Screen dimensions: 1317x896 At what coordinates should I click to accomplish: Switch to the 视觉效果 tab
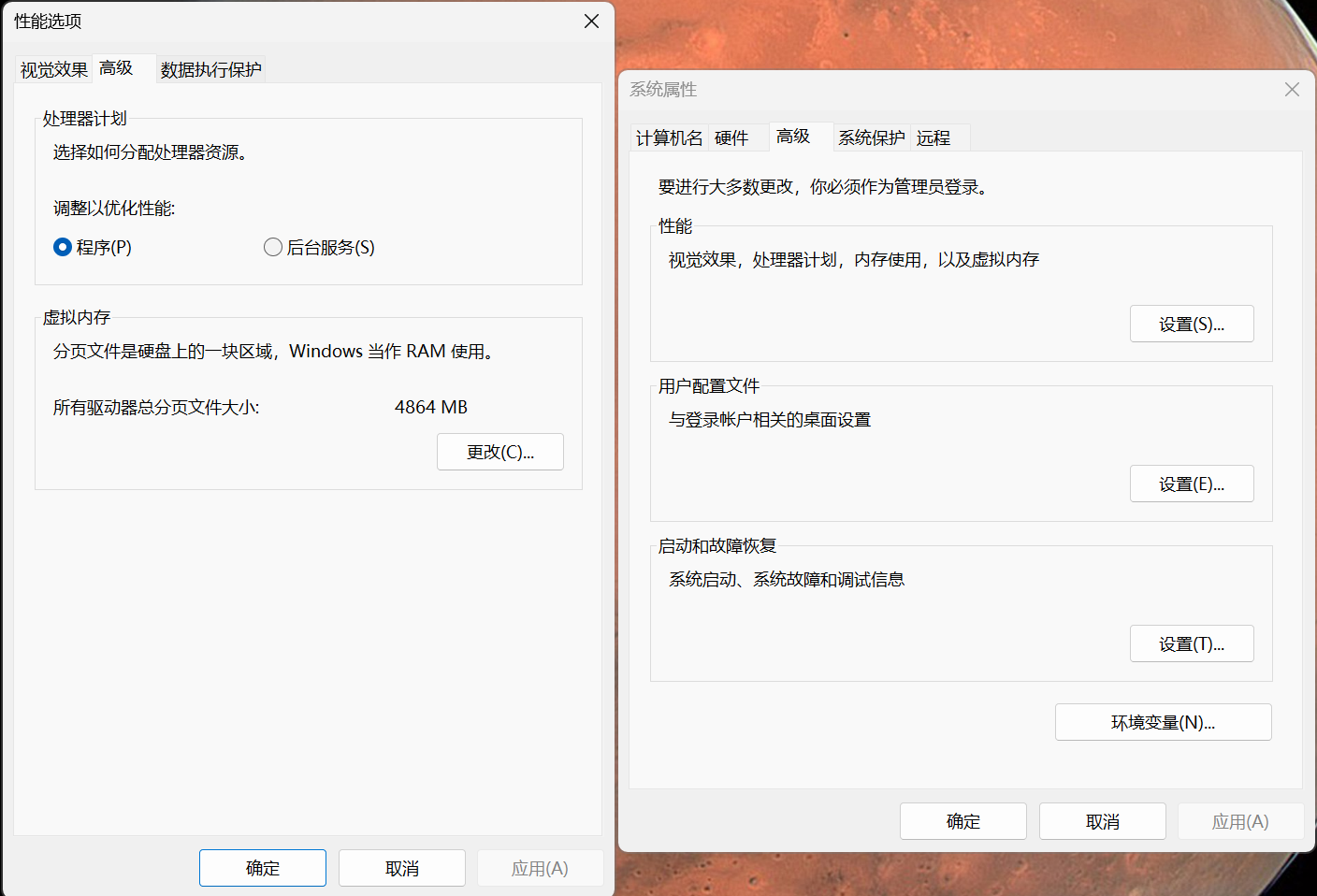click(x=54, y=70)
